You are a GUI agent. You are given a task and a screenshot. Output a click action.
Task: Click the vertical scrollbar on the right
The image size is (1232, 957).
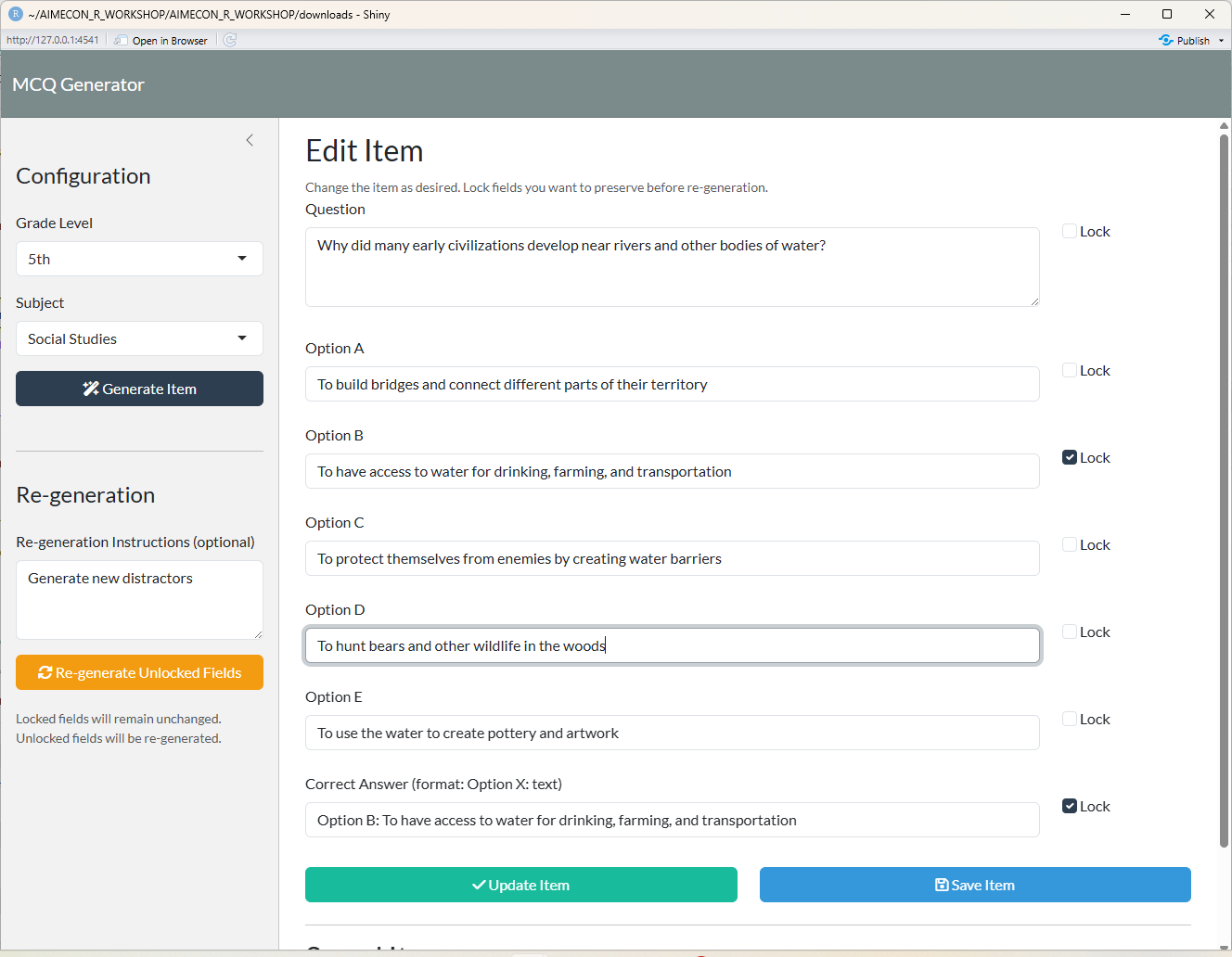1224,490
